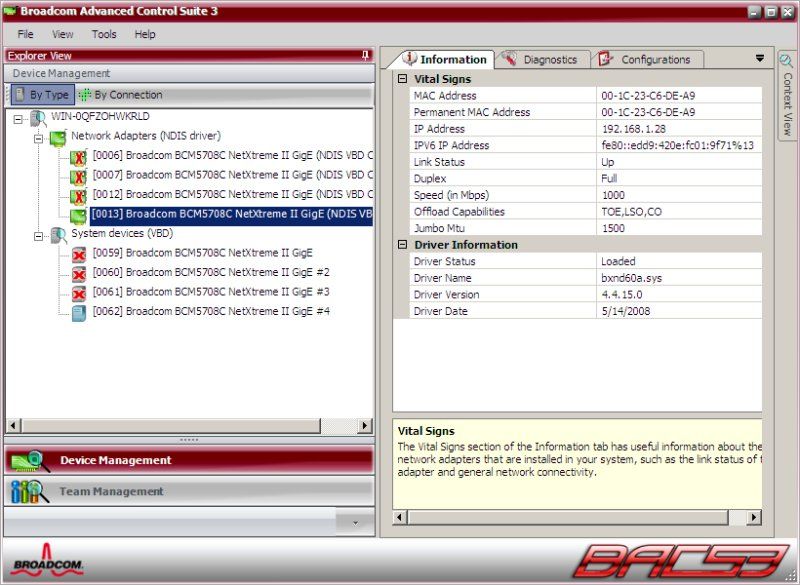Collapse the System devices (VBD) tree node
This screenshot has height=585, width=800.
pos(38,236)
